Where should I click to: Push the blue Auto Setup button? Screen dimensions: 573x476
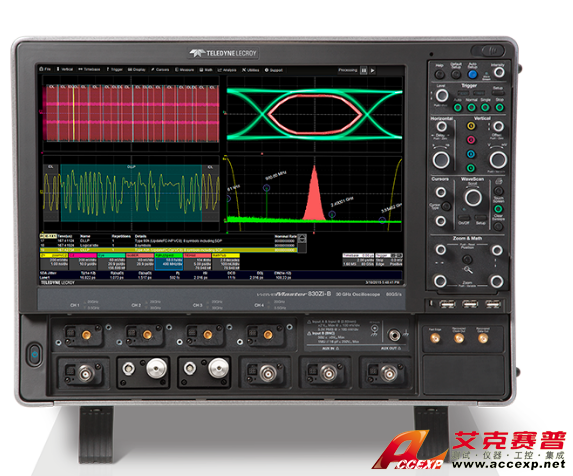coord(472,74)
